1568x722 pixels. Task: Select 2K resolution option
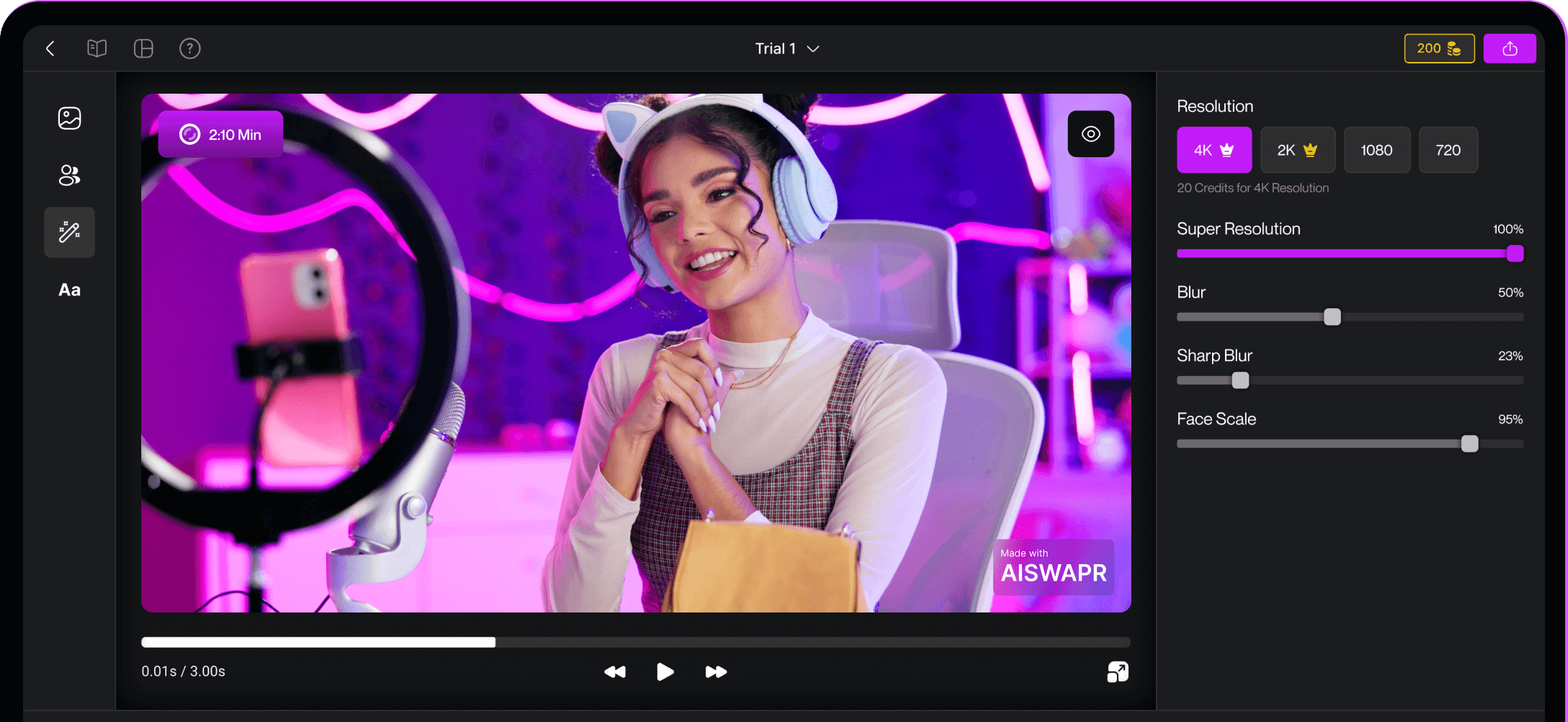pos(1297,150)
